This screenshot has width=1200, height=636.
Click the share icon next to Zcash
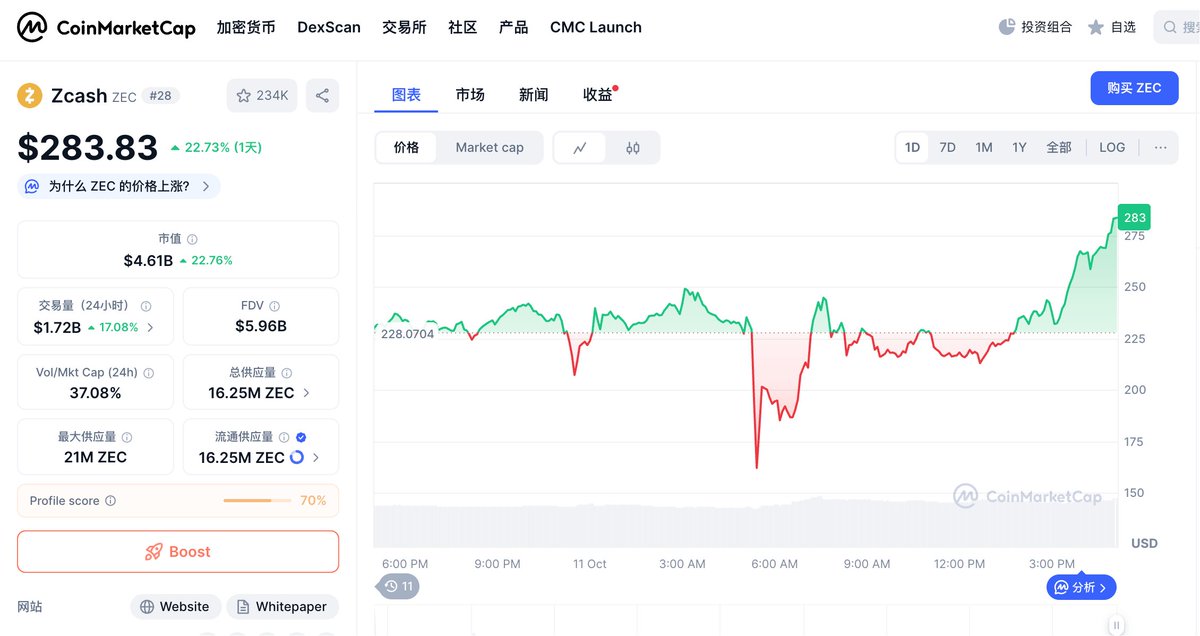coord(322,96)
